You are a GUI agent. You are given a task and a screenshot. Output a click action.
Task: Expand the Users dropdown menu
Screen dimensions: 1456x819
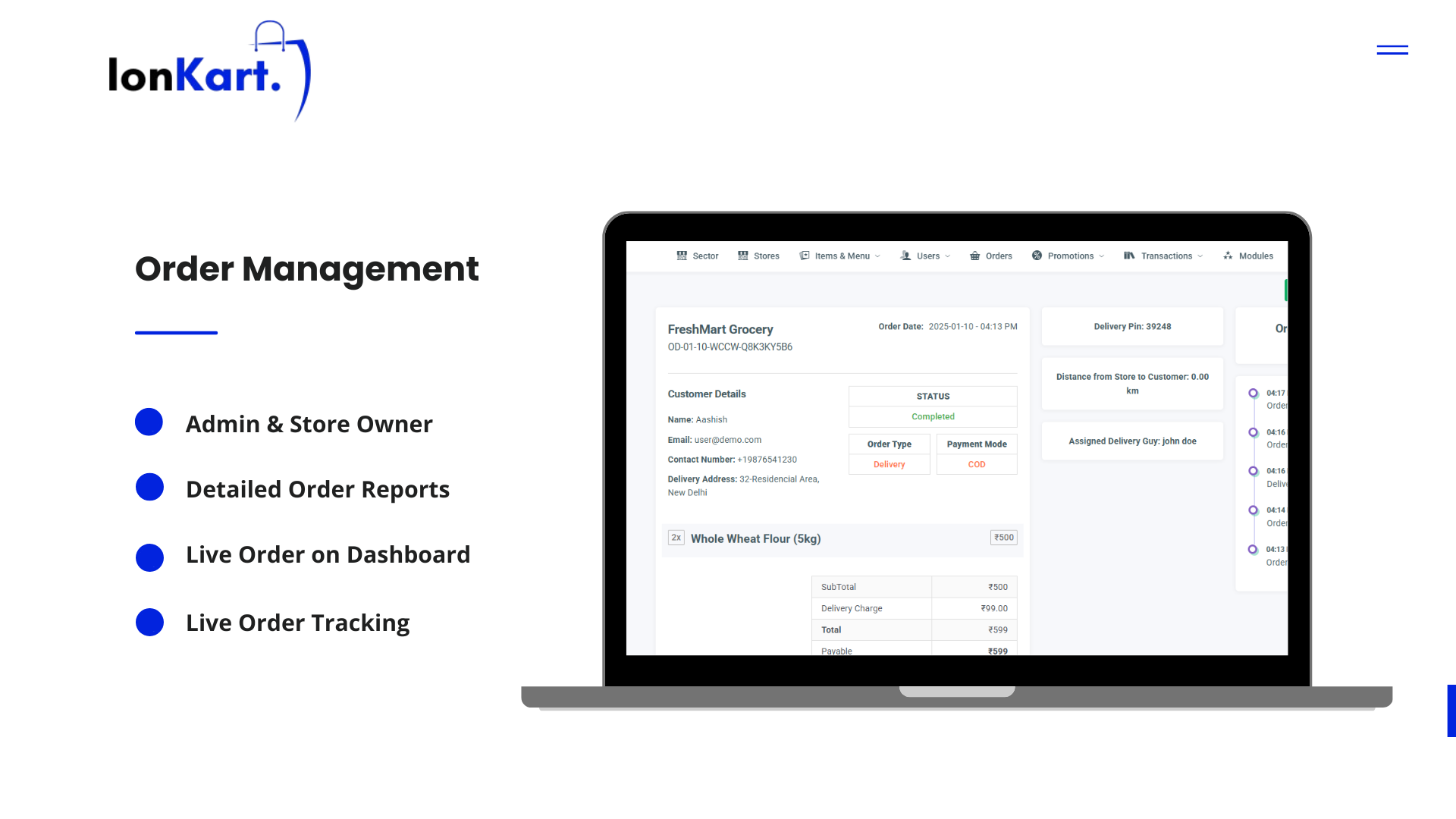pyautogui.click(x=925, y=256)
